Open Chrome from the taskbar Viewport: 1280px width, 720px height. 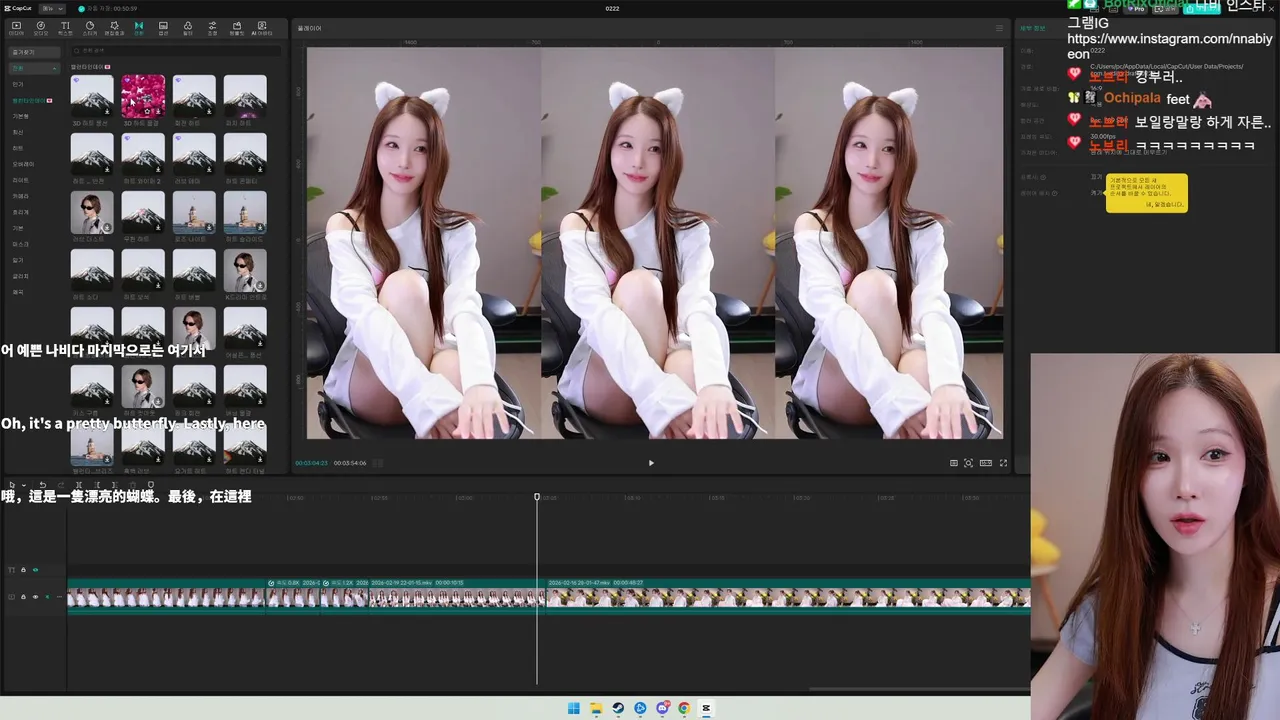684,708
